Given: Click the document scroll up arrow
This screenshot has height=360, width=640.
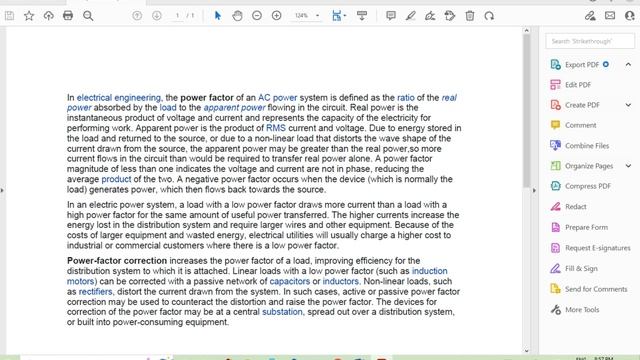Looking at the screenshot, I should click(x=527, y=31).
